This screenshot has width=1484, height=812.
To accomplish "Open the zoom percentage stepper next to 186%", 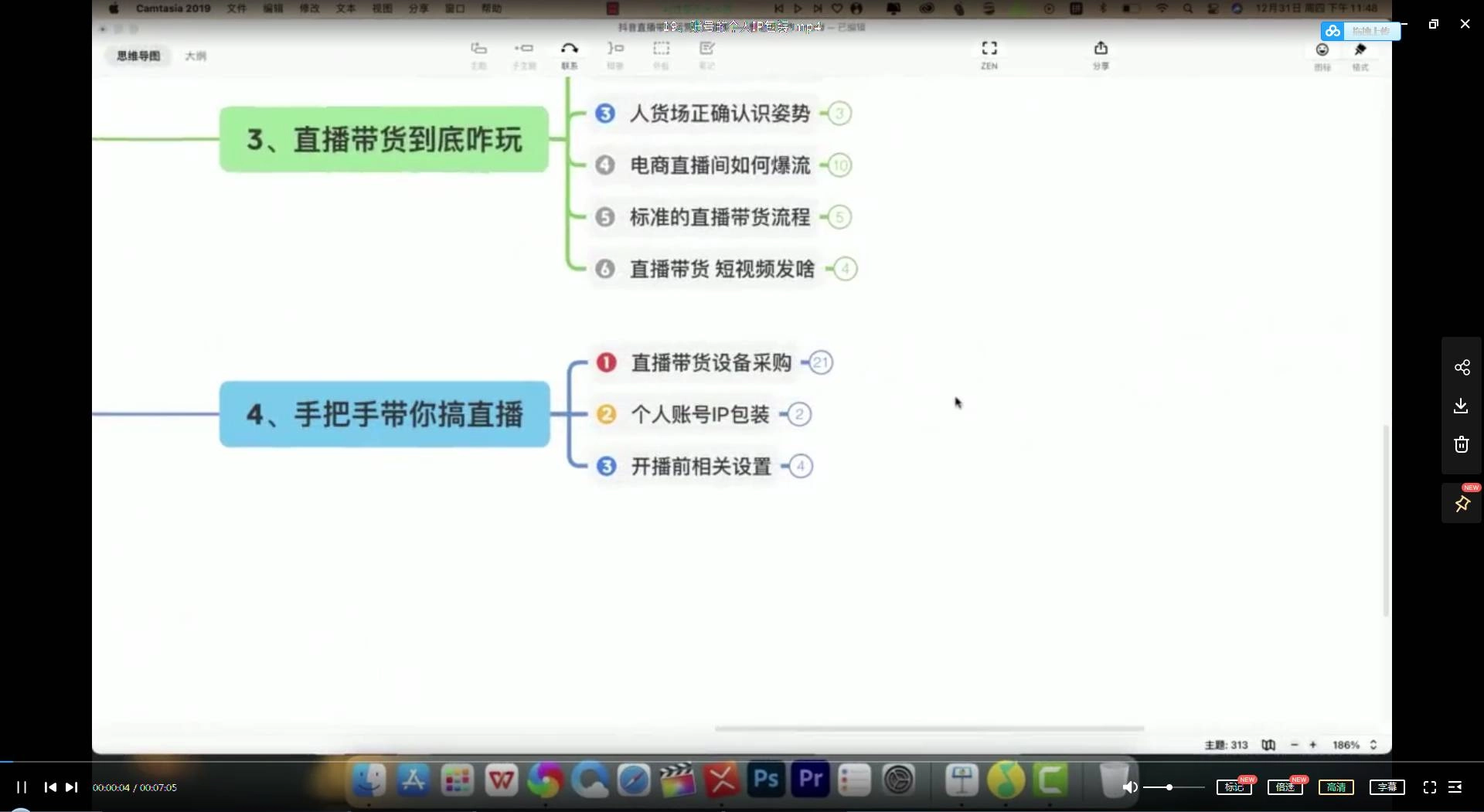I will pyautogui.click(x=1373, y=745).
